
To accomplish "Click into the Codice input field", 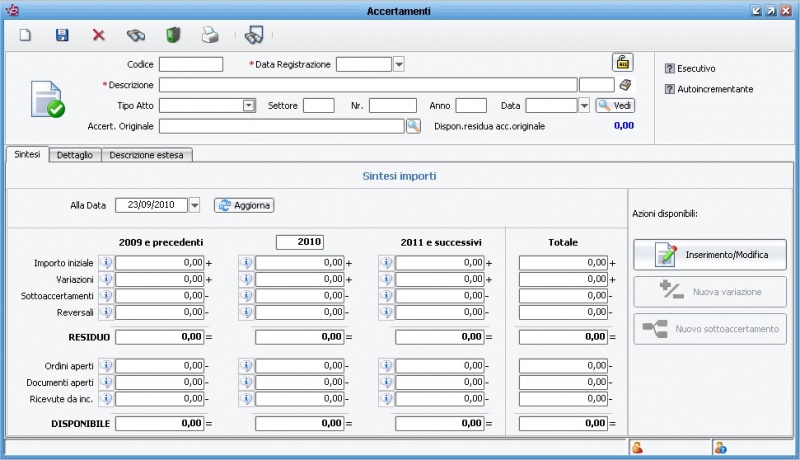I will click(191, 65).
